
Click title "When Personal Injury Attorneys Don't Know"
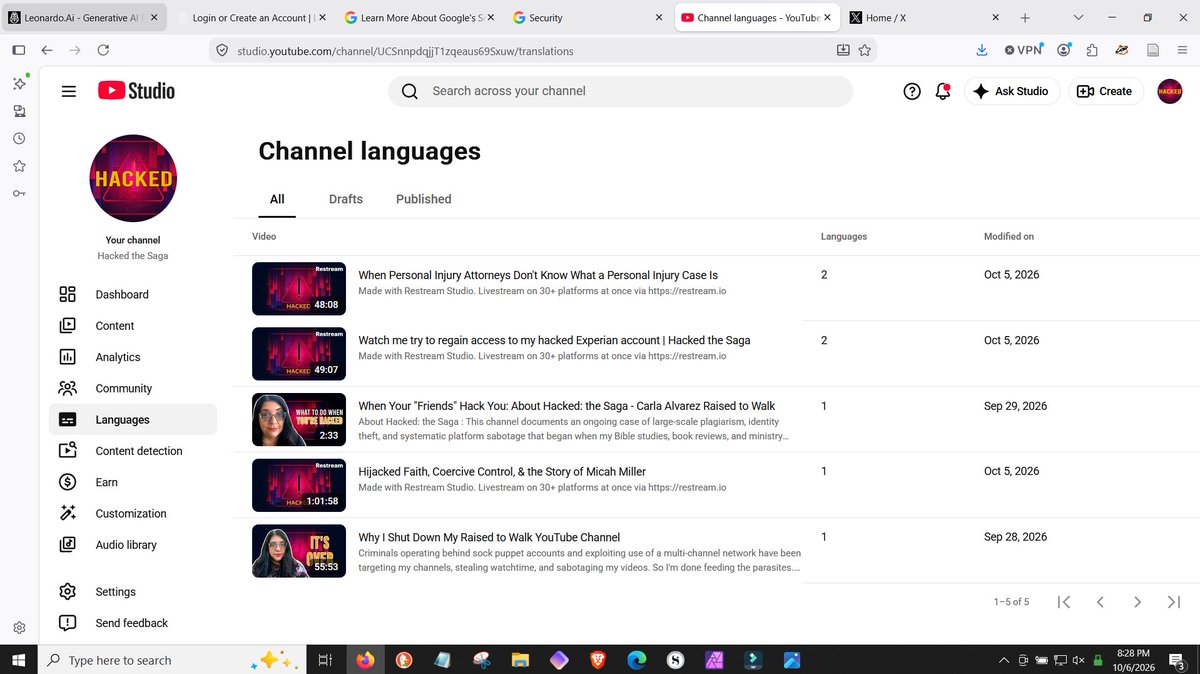[x=538, y=275]
